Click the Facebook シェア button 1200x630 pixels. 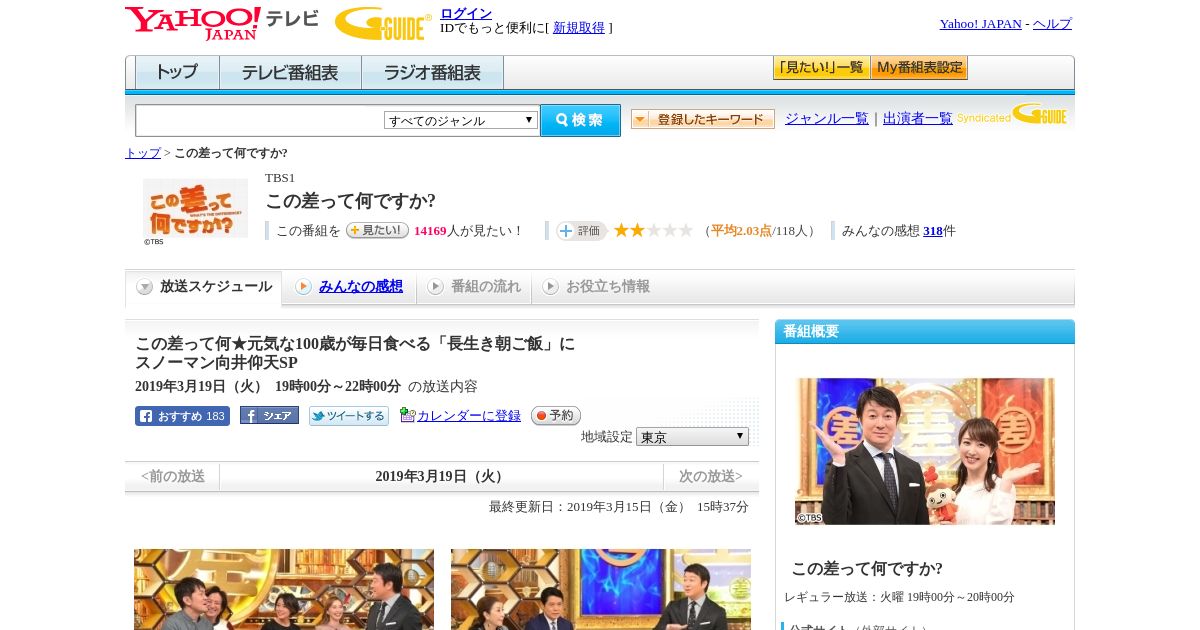(269, 416)
